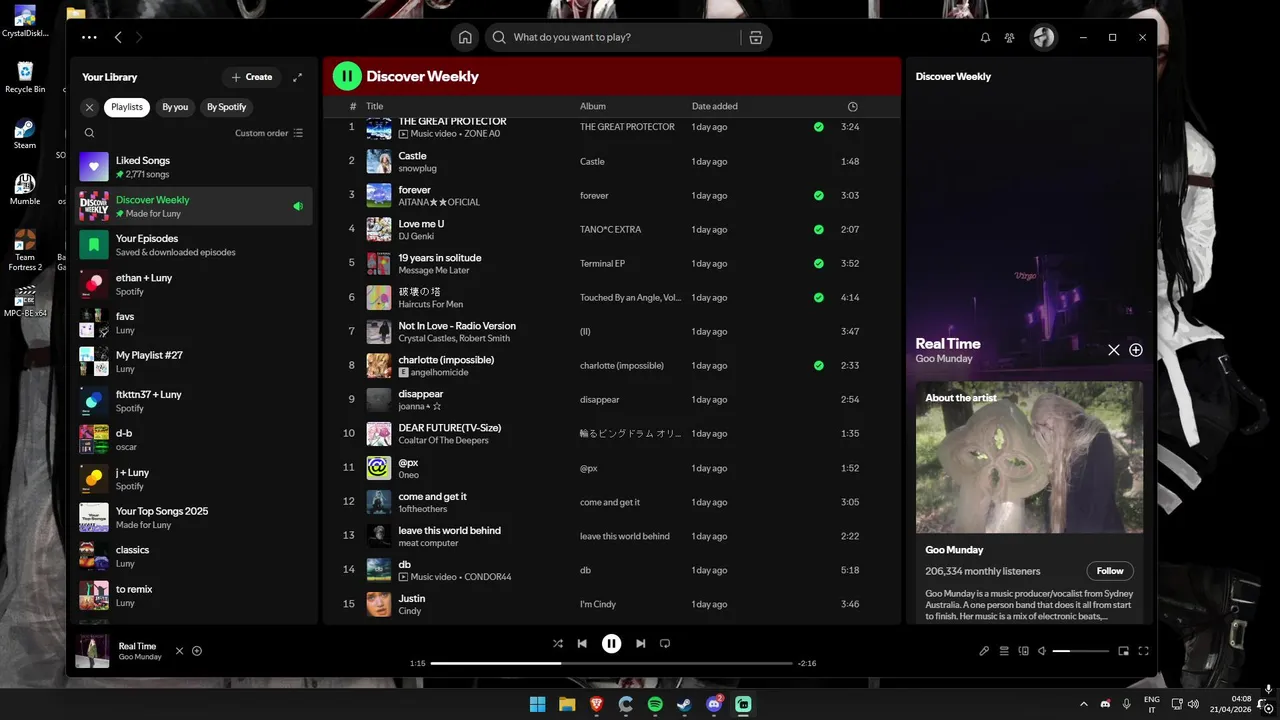Image resolution: width=1280 pixels, height=720 pixels.
Task: Click the Castle track by snowplug
Action: coord(612,161)
